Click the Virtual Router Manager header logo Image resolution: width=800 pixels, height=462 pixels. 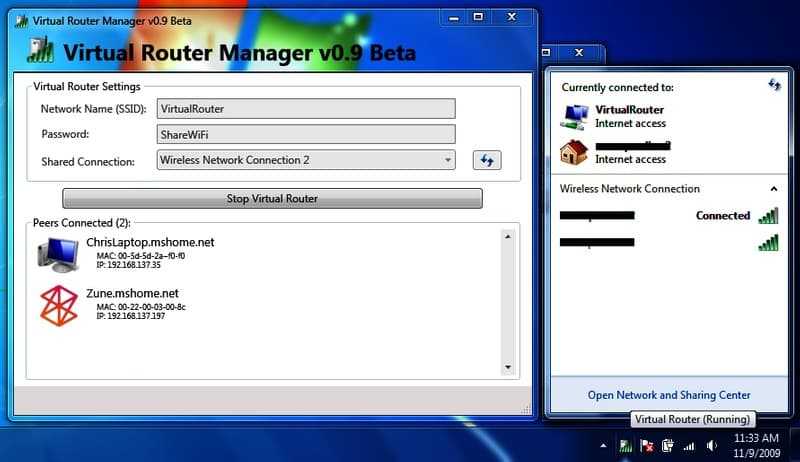[x=41, y=51]
